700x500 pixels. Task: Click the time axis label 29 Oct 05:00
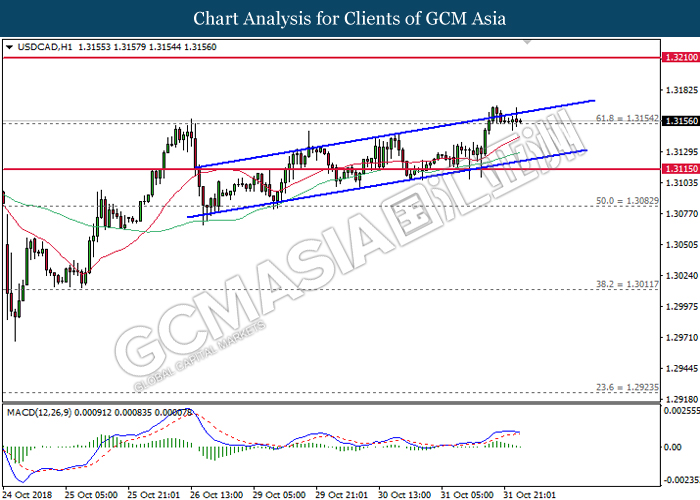click(279, 495)
